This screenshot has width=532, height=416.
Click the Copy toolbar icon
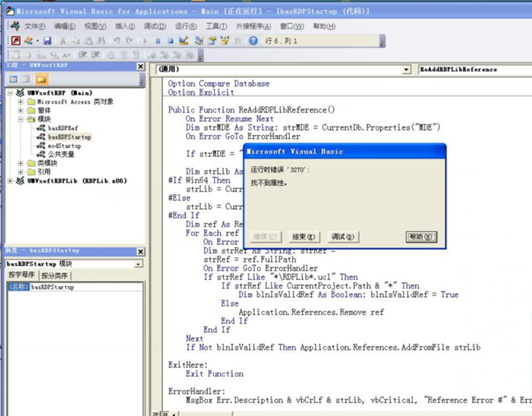tap(75, 41)
